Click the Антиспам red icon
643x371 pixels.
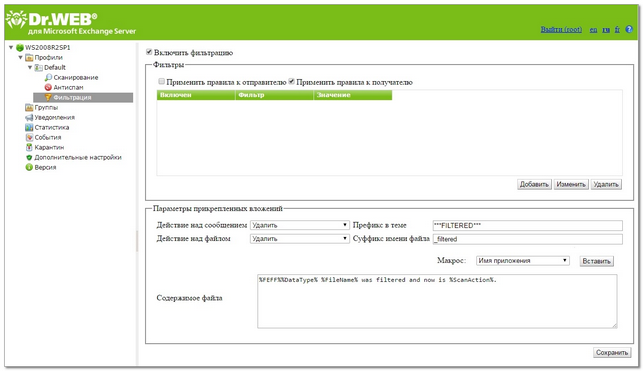(48, 87)
